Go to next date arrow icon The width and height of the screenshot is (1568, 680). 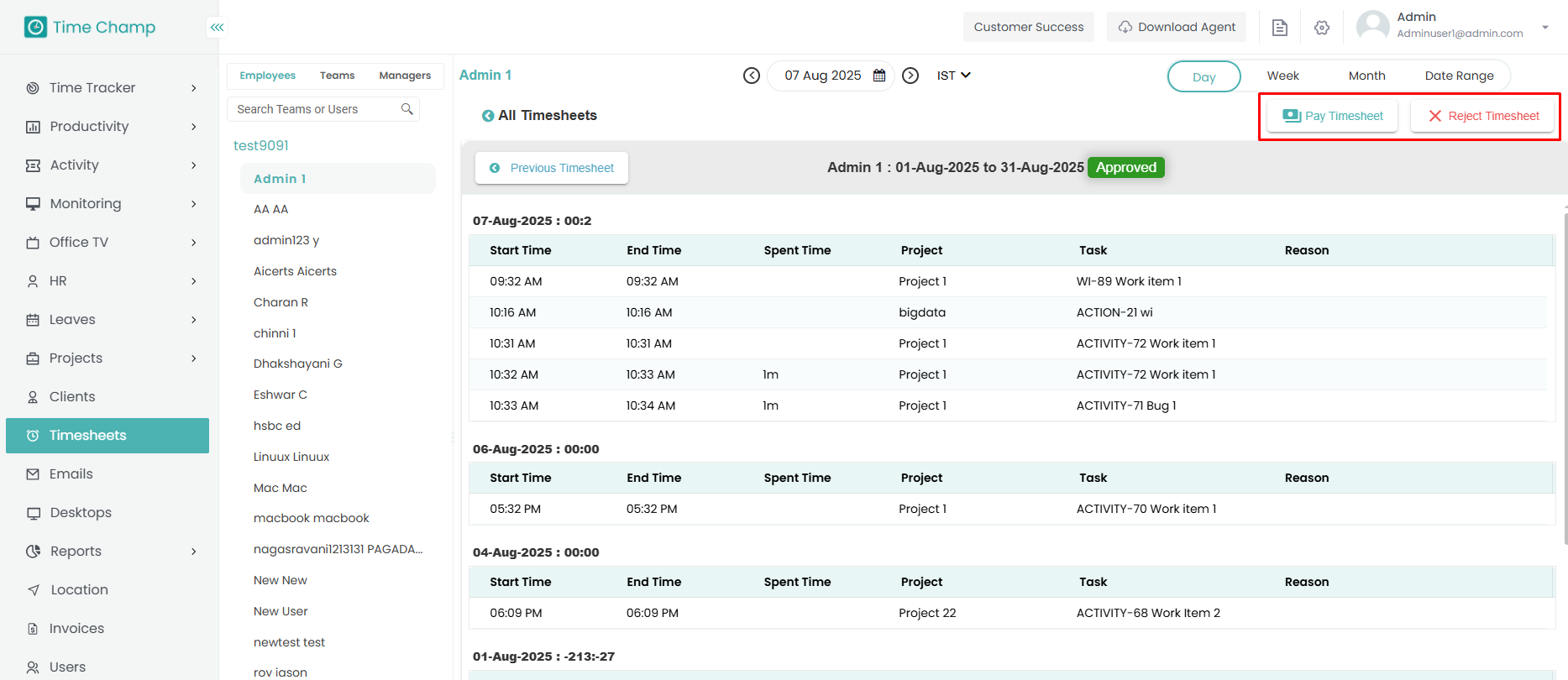click(910, 76)
